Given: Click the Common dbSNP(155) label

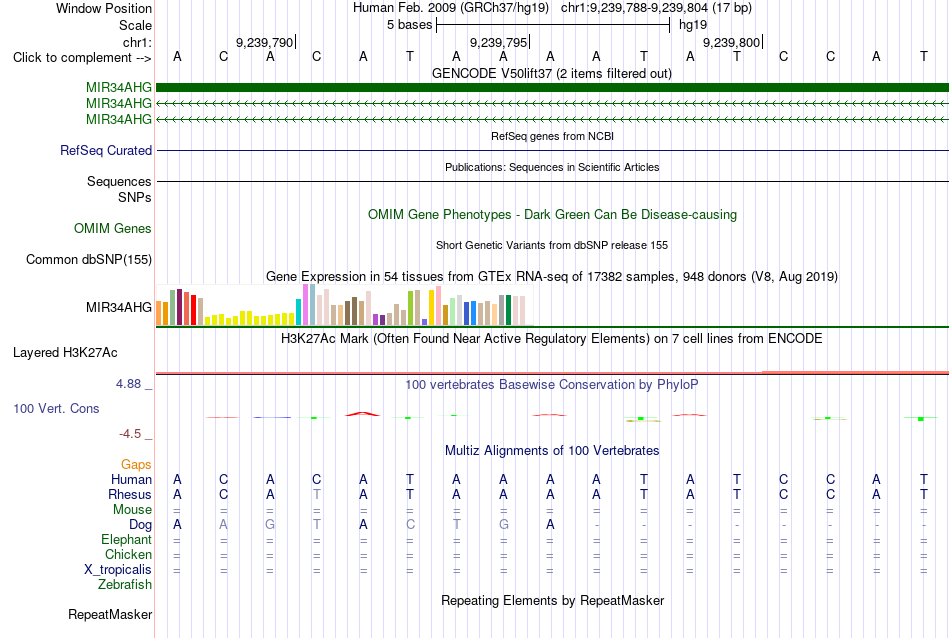Looking at the screenshot, I should click(x=89, y=259).
